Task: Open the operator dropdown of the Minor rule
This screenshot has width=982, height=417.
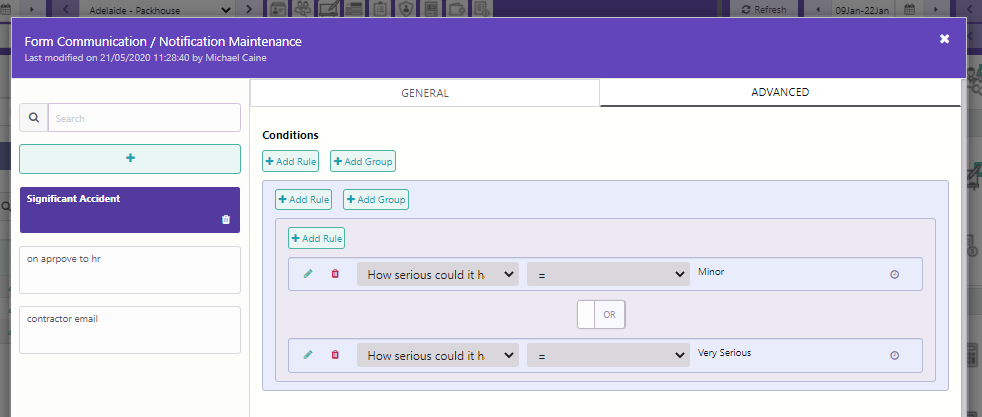Action: point(608,274)
